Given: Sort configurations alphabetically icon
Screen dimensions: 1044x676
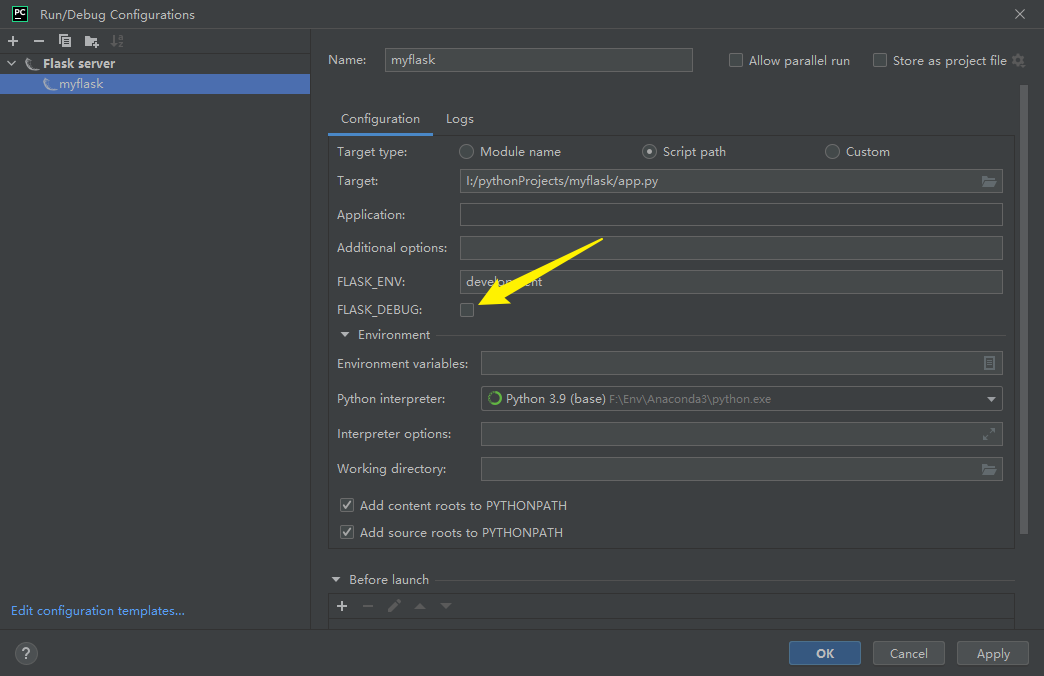Looking at the screenshot, I should (x=117, y=41).
